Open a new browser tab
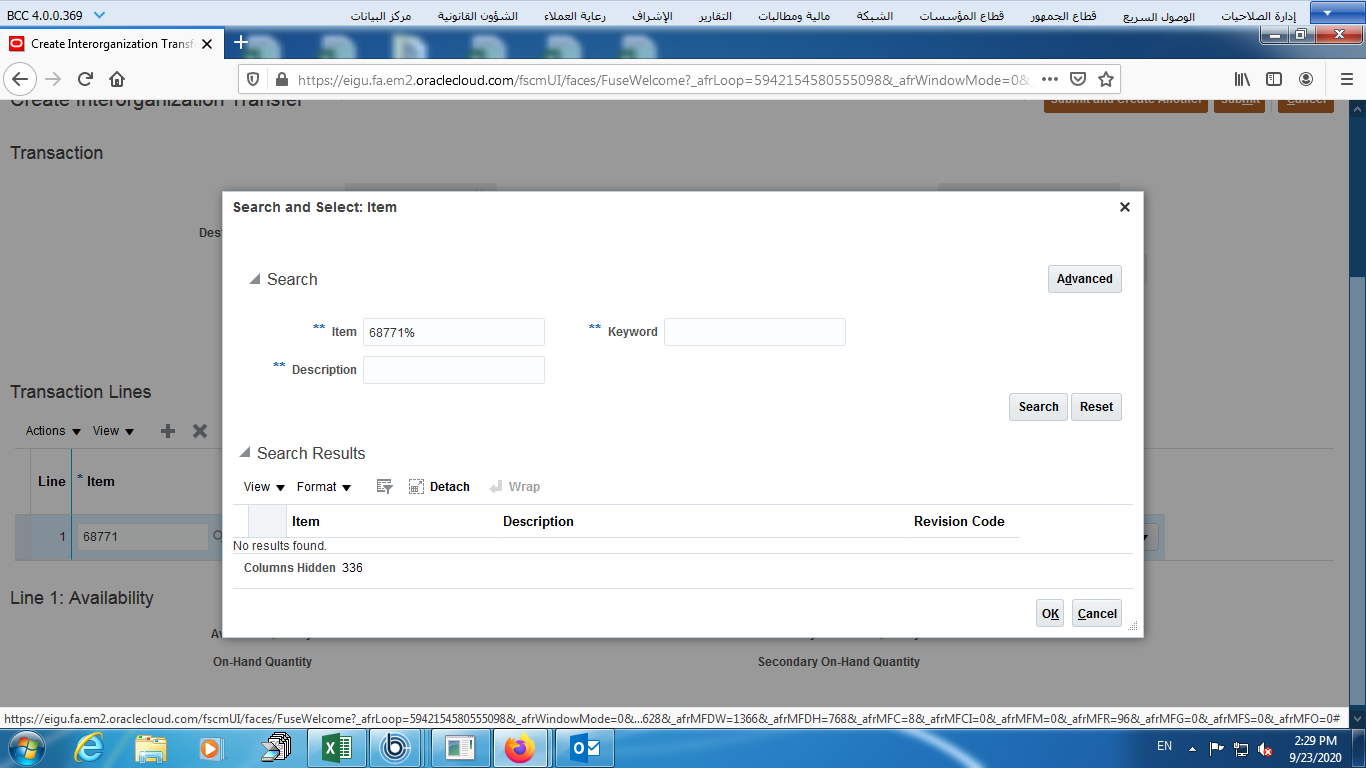This screenshot has width=1366, height=768. pyautogui.click(x=240, y=43)
